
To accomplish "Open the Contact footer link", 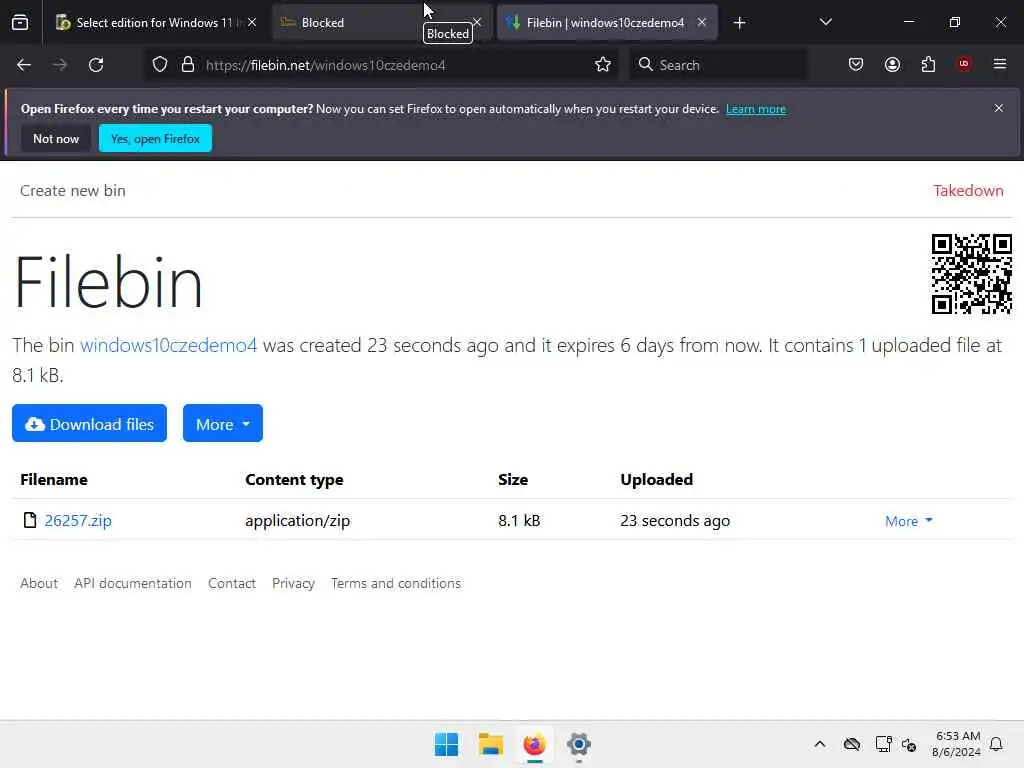I will 231,583.
